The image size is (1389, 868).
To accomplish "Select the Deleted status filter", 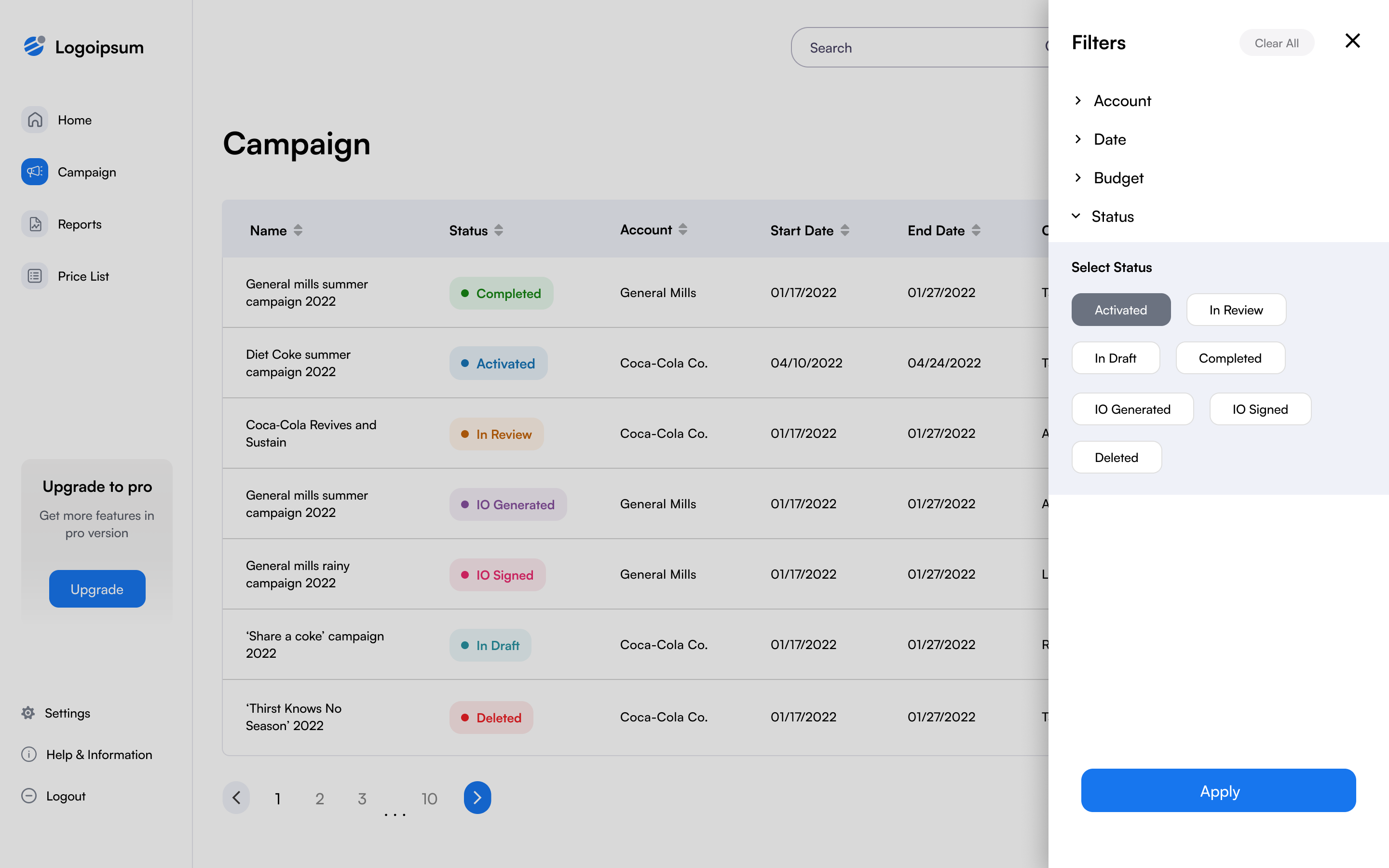I will (x=1116, y=457).
